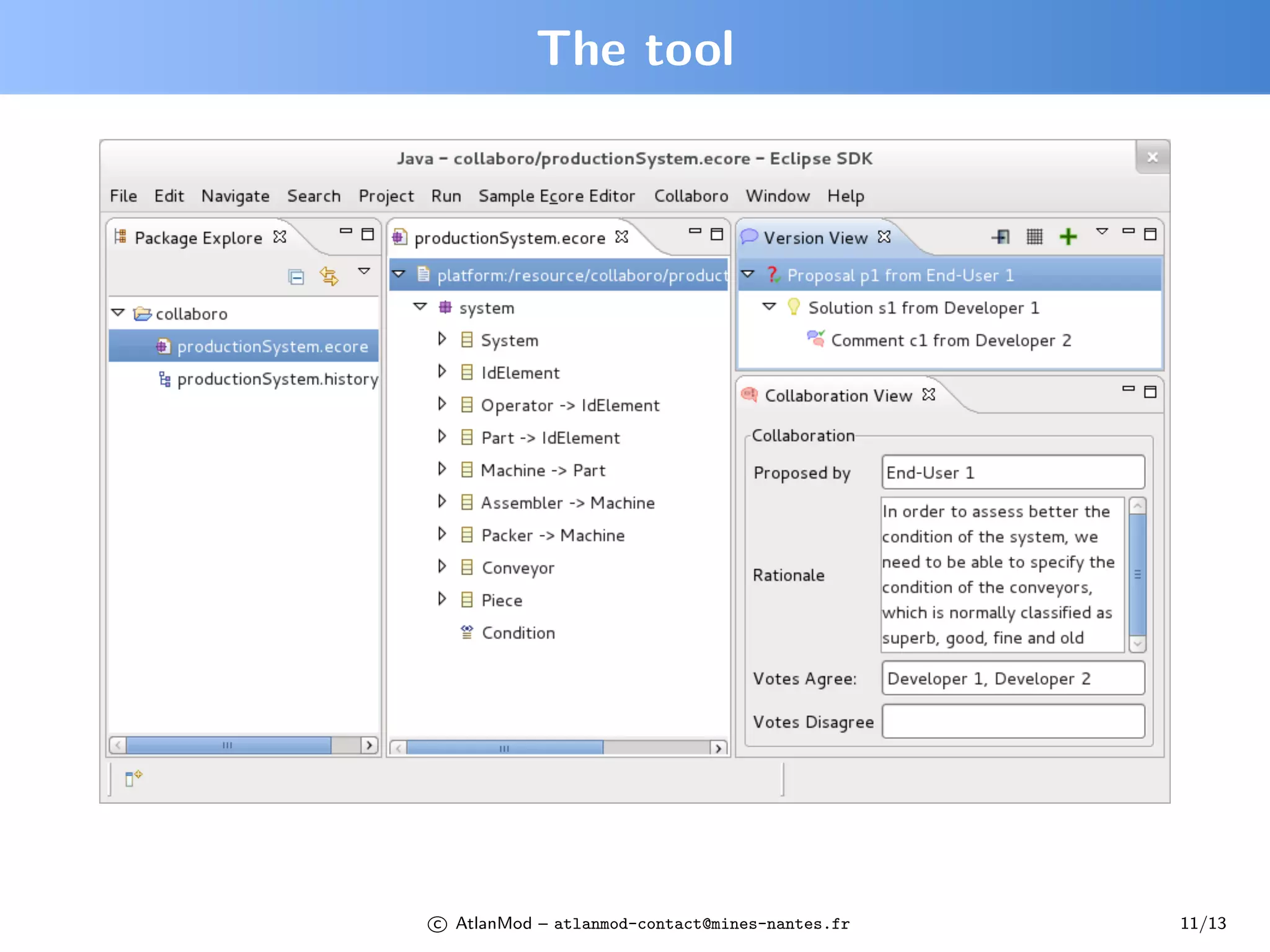This screenshot has height=952, width=1270.
Task: Close the Collaboration View tab
Action: [928, 394]
